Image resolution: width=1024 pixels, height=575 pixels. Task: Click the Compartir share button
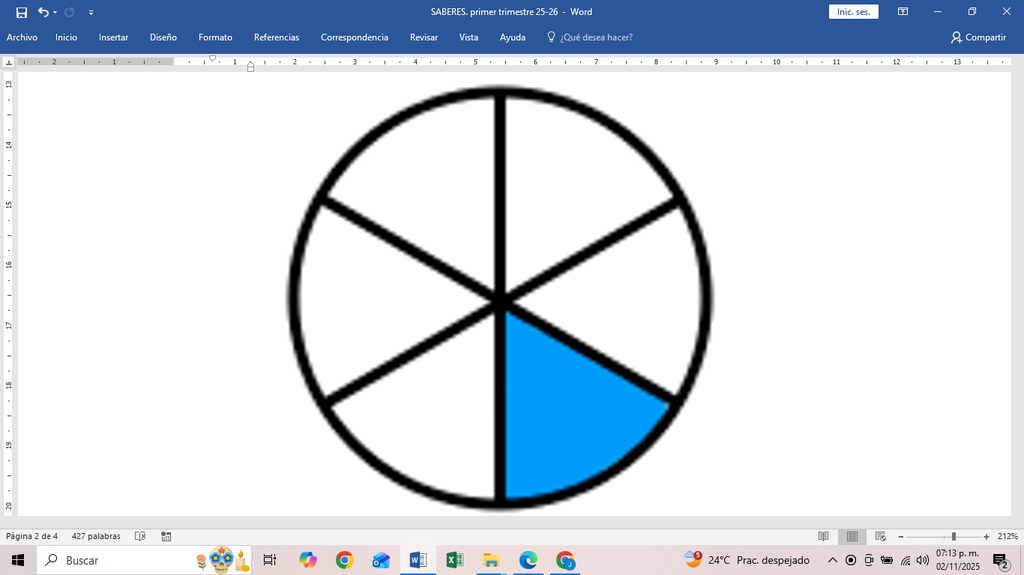click(x=978, y=37)
